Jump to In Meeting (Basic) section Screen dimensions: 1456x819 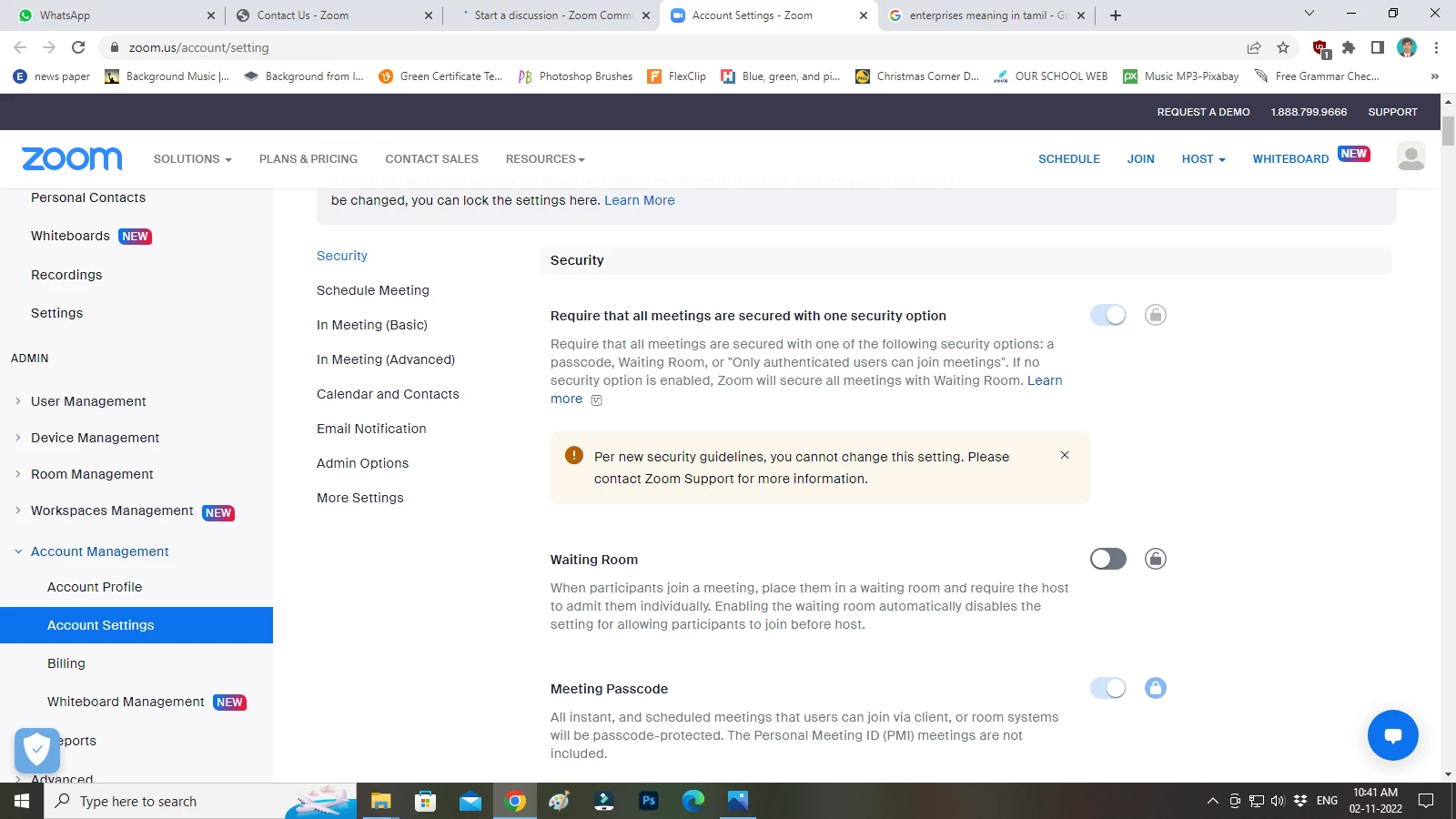372,325
